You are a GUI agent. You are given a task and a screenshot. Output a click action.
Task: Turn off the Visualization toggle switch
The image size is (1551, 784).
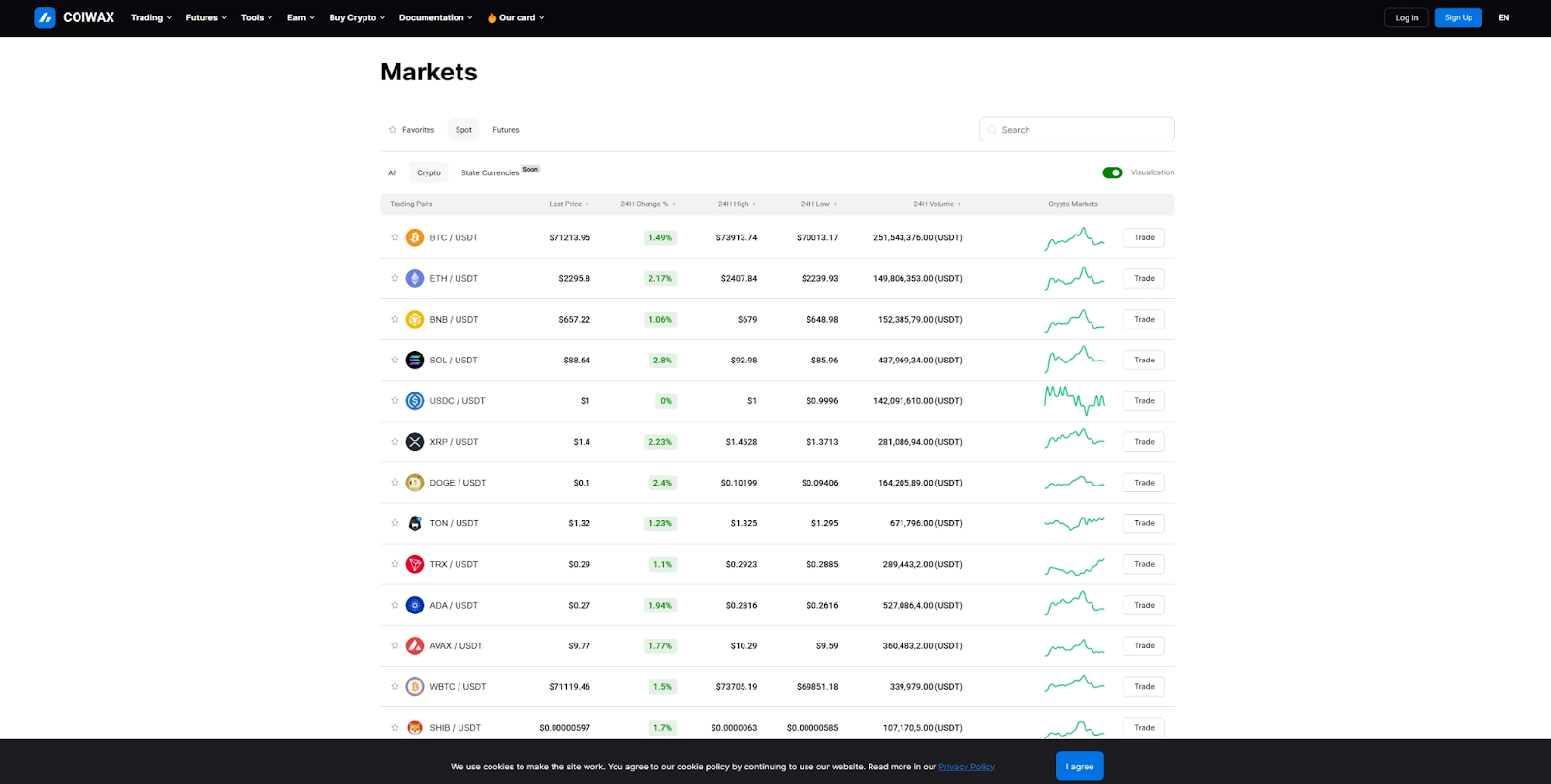pyautogui.click(x=1112, y=172)
